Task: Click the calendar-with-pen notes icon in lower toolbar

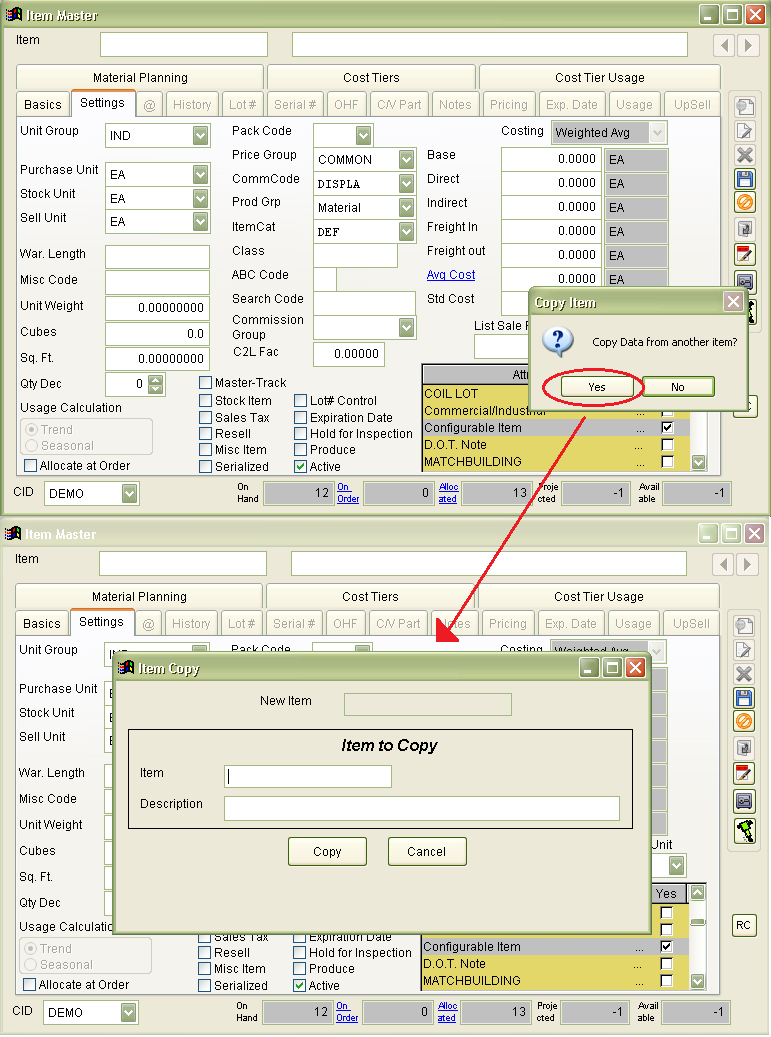Action: [744, 773]
